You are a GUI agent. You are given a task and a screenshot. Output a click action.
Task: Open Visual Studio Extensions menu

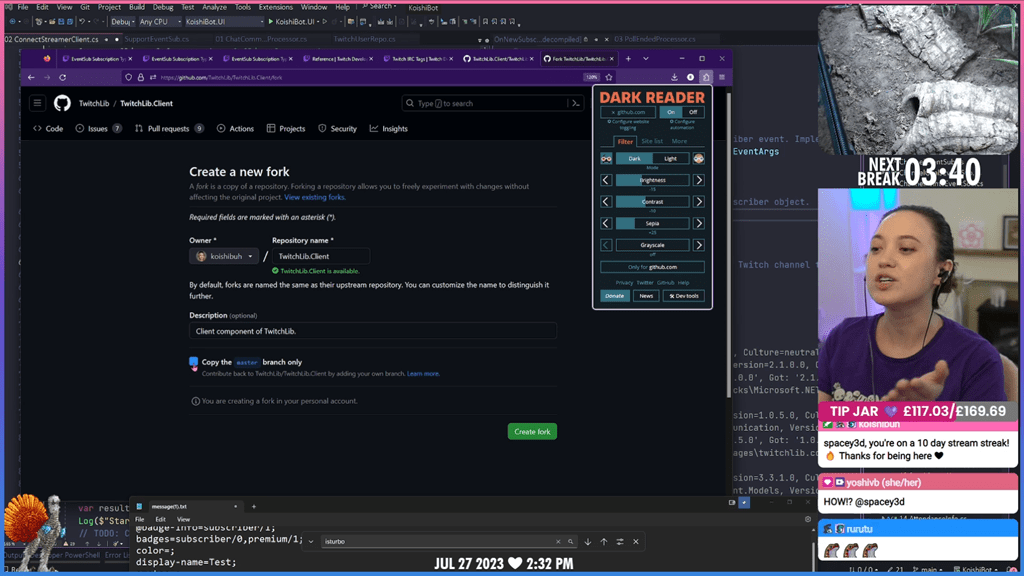click(276, 7)
